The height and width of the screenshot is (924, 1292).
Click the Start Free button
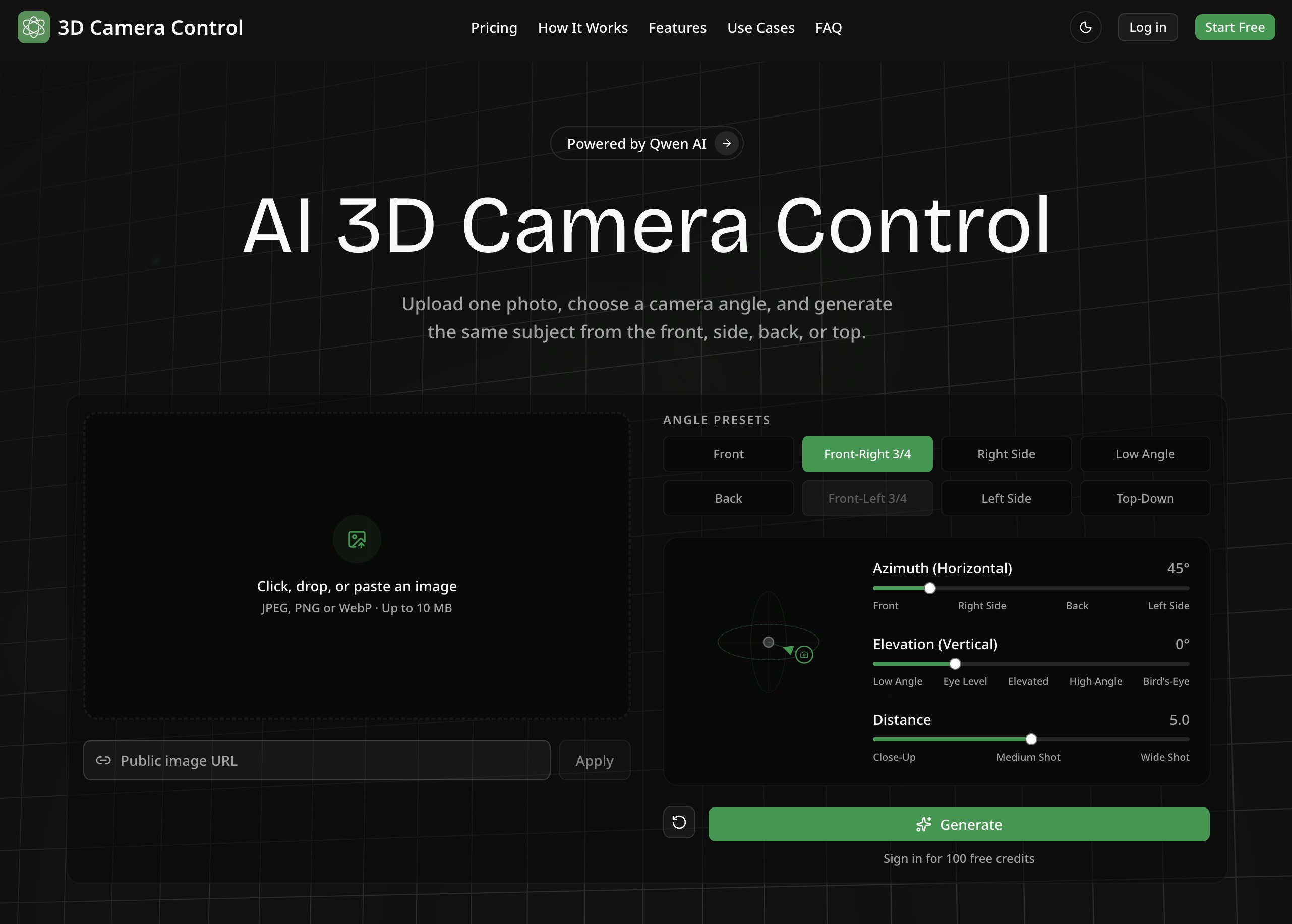pyautogui.click(x=1235, y=27)
